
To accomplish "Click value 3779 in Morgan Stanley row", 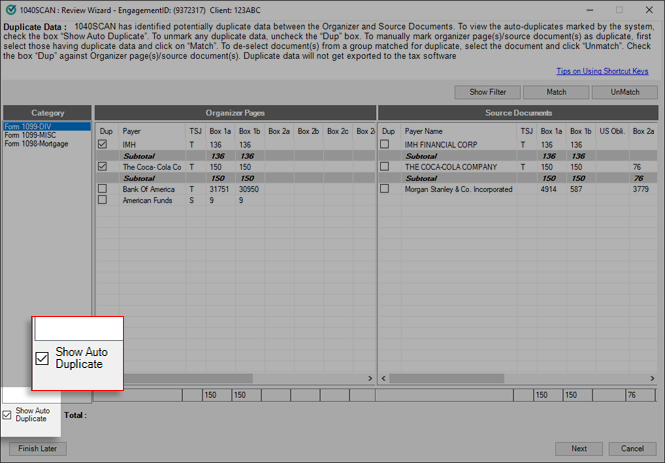I will pyautogui.click(x=641, y=189).
